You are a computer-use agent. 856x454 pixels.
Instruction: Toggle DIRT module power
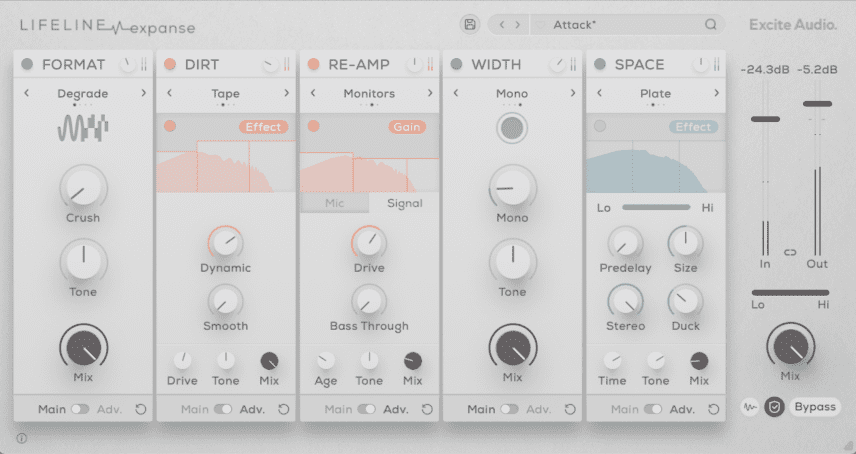(x=170, y=64)
